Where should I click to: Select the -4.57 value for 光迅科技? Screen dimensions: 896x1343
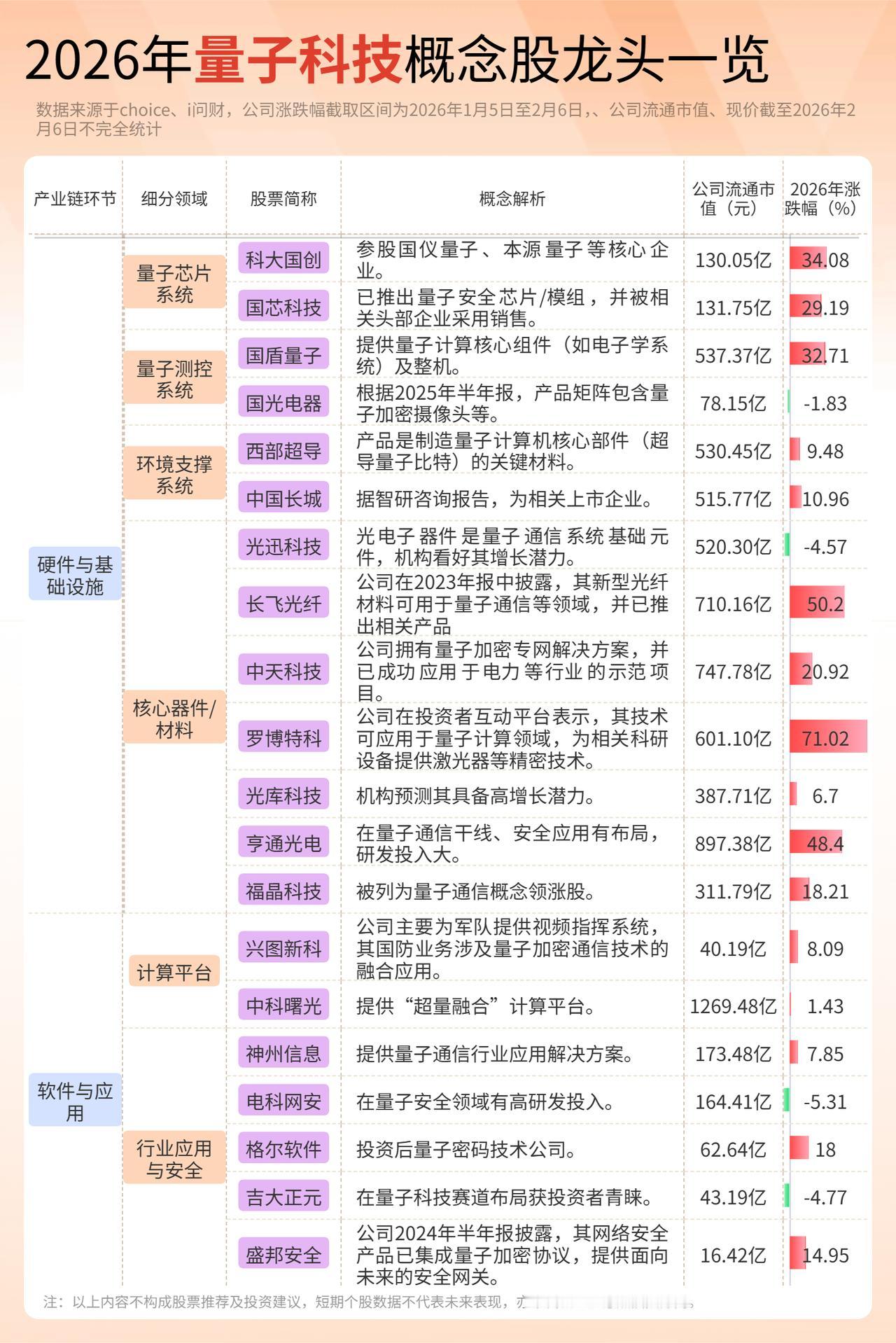point(825,546)
